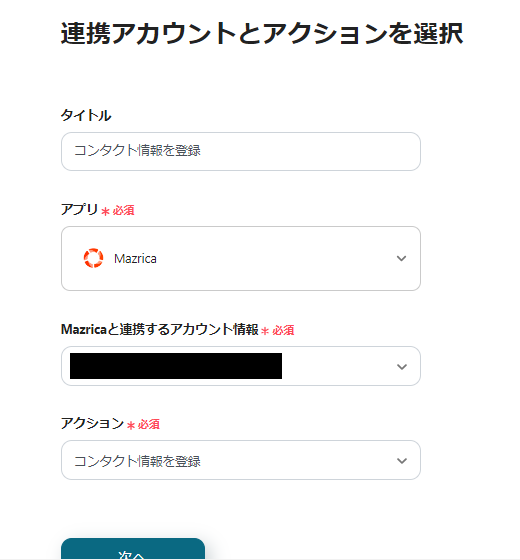The height and width of the screenshot is (560, 520).
Task: Click 必須 marker beside アプリ
Action: click(x=124, y=210)
